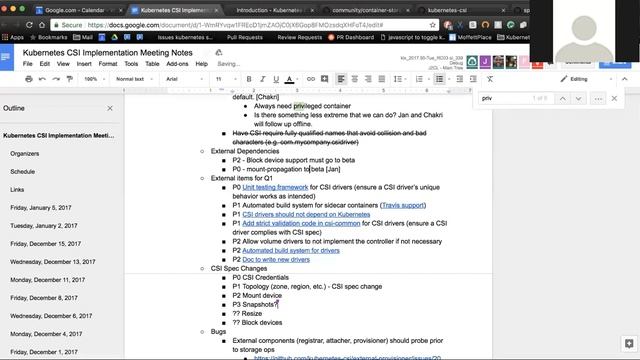Open the View menu
This screenshot has width=640, height=360.
tap(63, 64)
